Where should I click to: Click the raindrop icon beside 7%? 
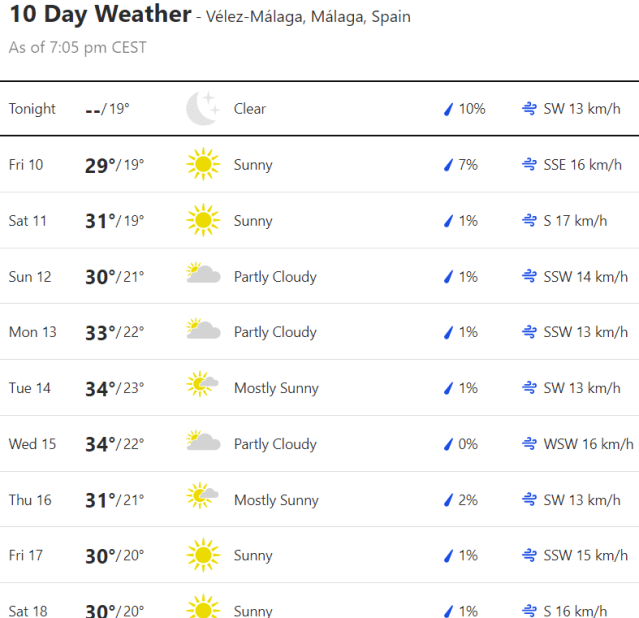[449, 165]
